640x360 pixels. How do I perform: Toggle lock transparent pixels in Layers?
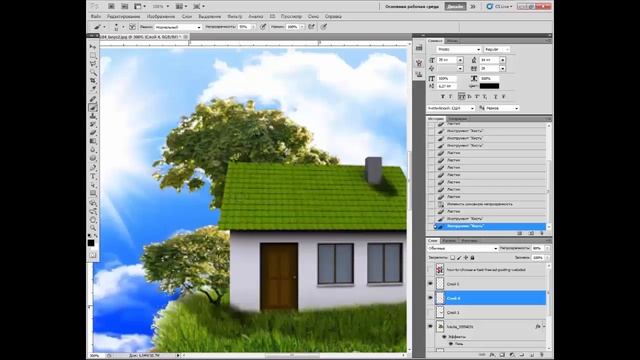click(x=452, y=258)
